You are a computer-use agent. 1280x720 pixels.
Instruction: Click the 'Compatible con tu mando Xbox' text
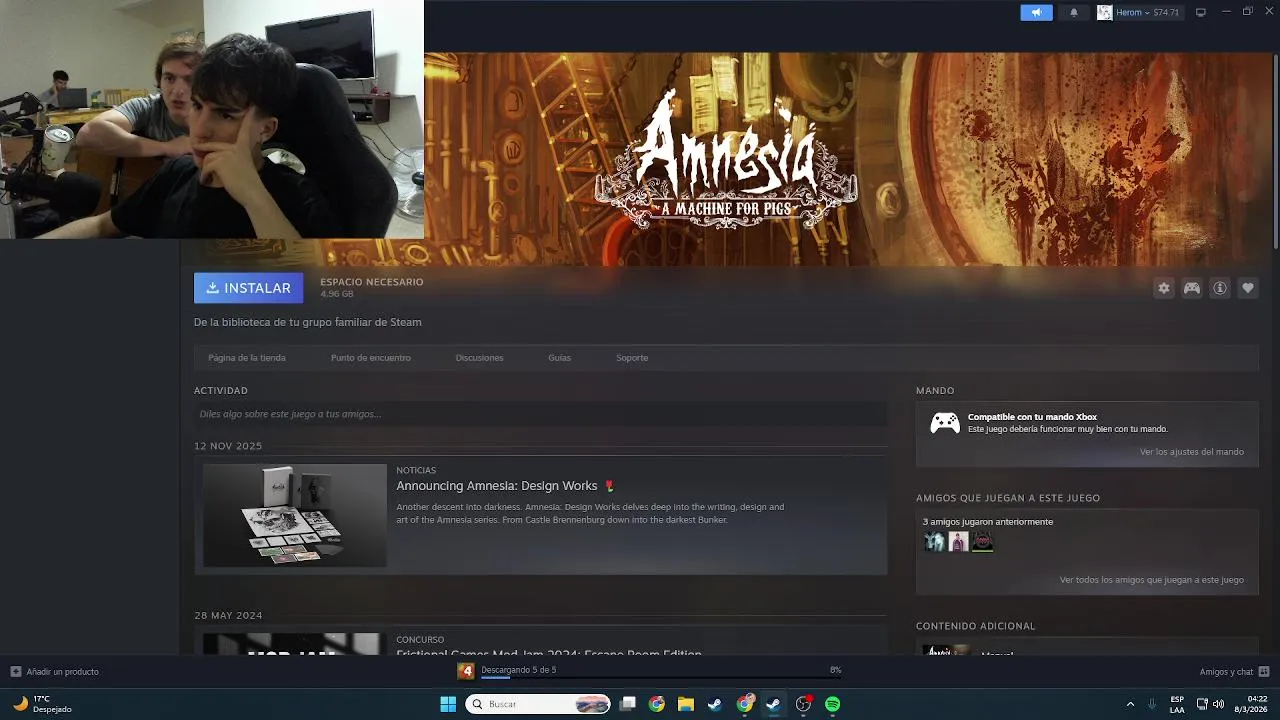tap(1032, 417)
